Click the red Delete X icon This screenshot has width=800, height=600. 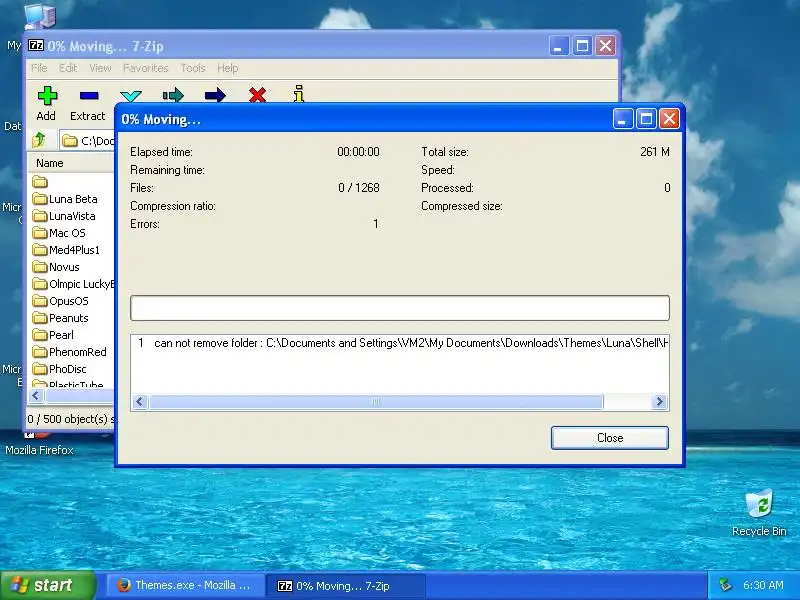point(257,95)
